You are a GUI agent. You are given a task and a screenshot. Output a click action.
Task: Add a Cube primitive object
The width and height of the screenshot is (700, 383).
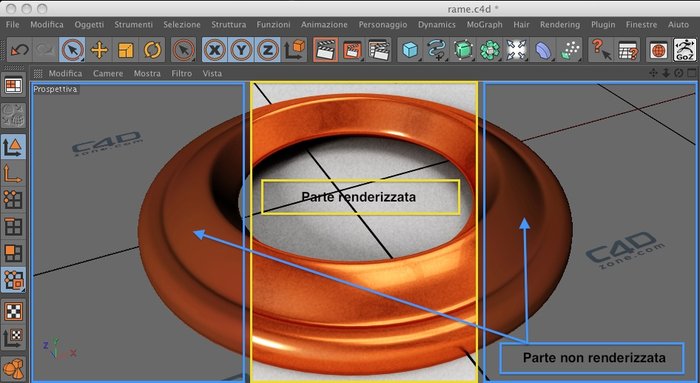click(x=410, y=50)
